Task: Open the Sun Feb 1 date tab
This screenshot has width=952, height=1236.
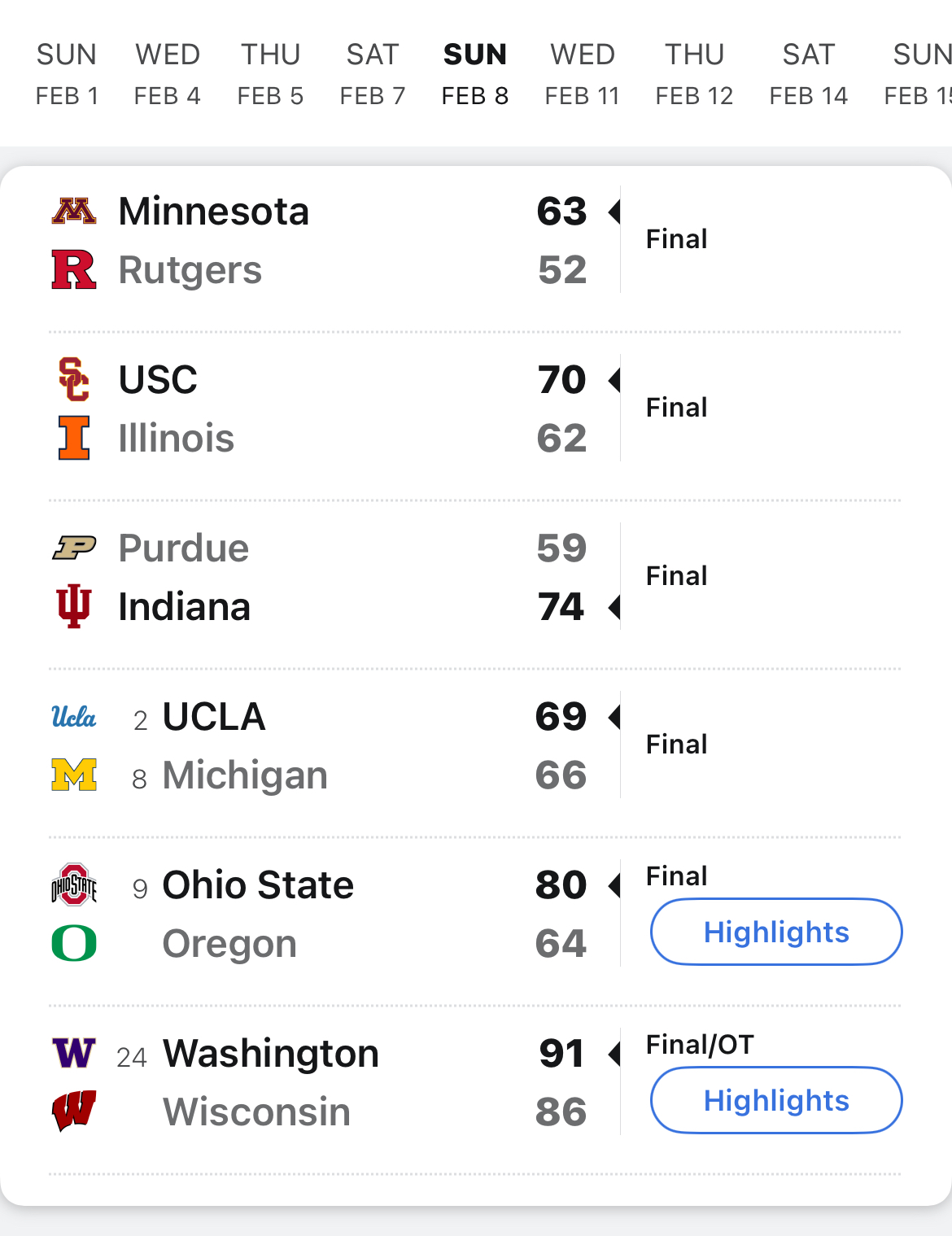Action: coord(67,75)
